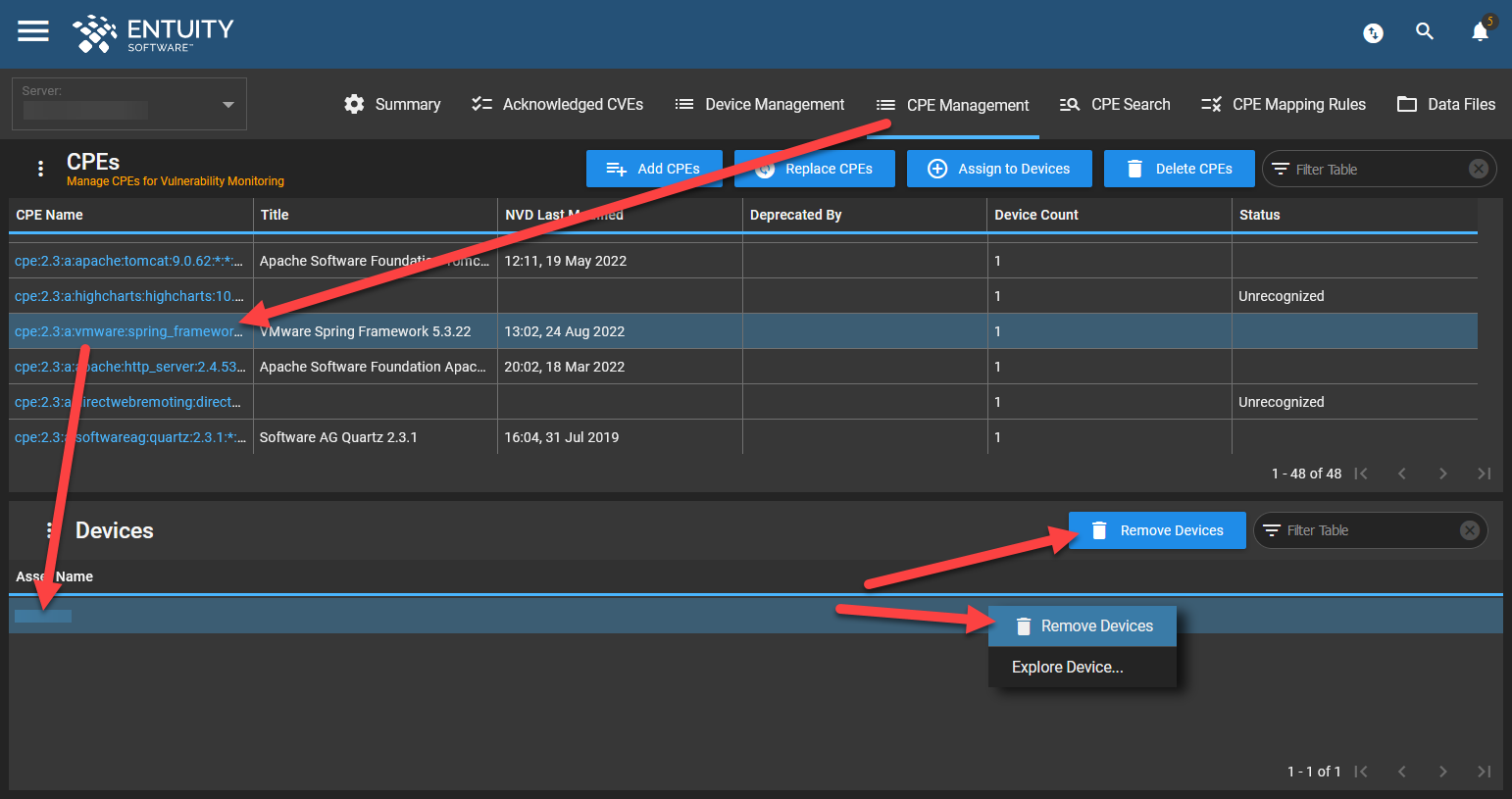Open the softwareag quartz 2.3.1 CPE link
Image resolution: width=1512 pixels, height=799 pixels.
tap(129, 437)
